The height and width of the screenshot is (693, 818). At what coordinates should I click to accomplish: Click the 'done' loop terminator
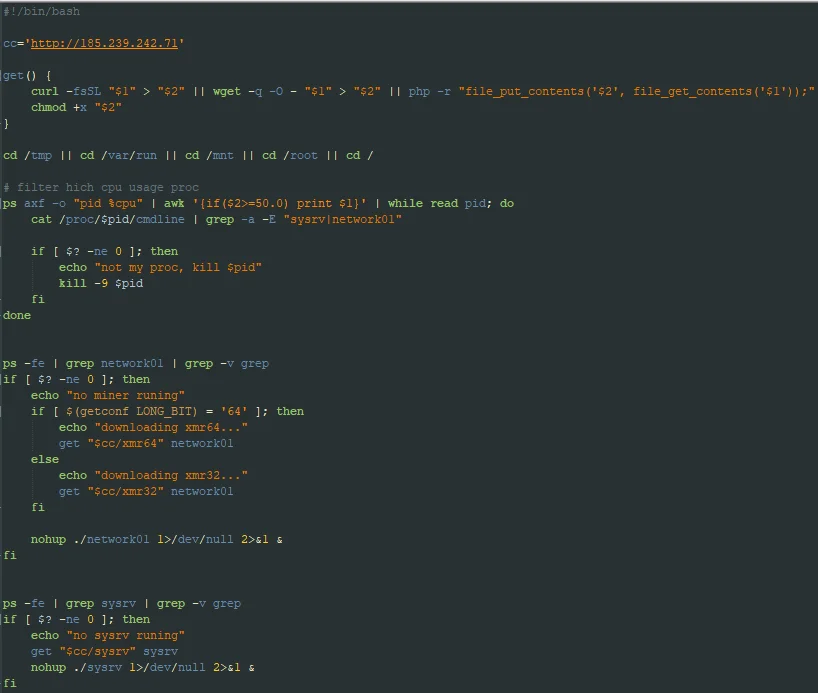(17, 316)
